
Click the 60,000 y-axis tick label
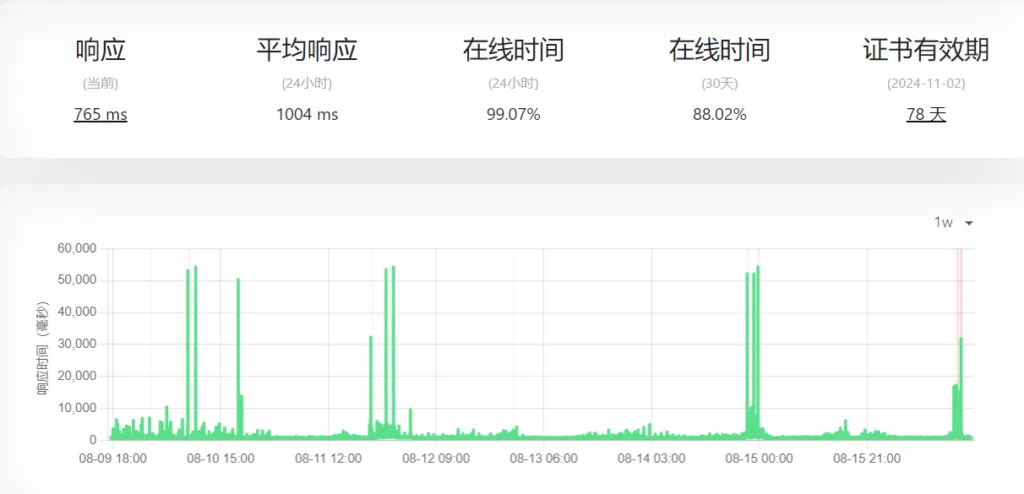[76, 248]
